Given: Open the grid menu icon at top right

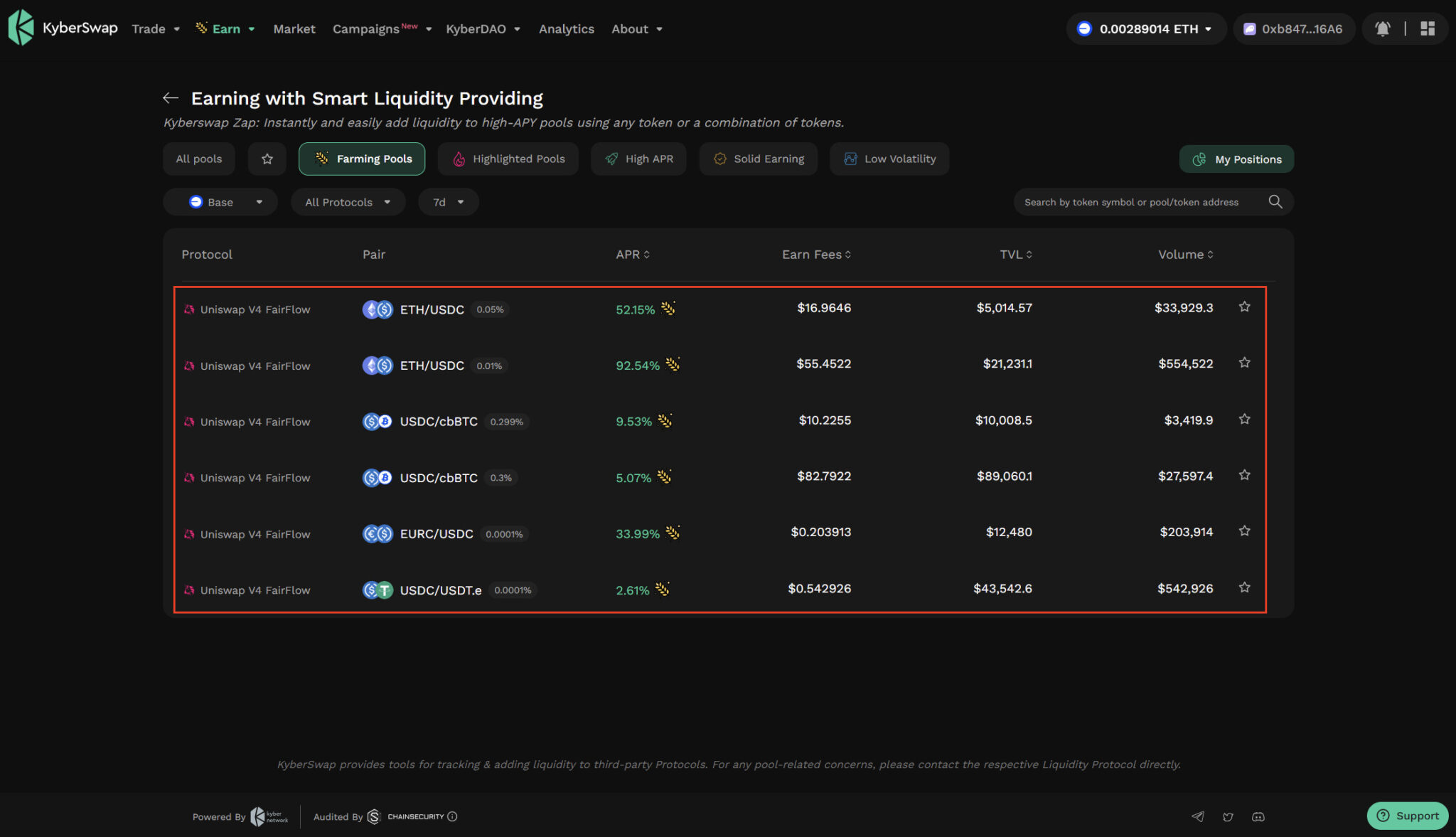Looking at the screenshot, I should [x=1427, y=28].
